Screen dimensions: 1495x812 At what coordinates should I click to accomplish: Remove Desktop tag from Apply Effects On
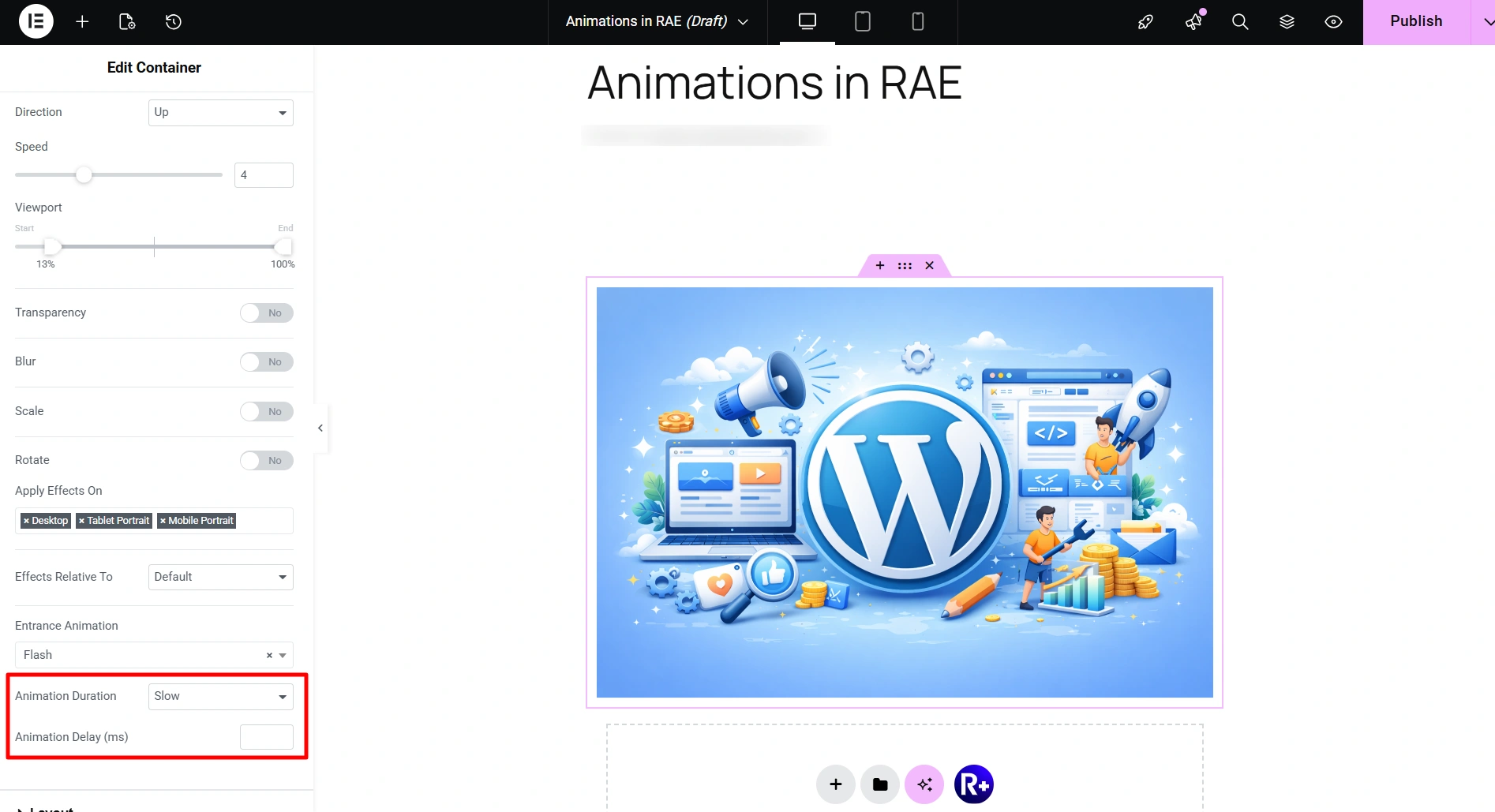tap(26, 521)
